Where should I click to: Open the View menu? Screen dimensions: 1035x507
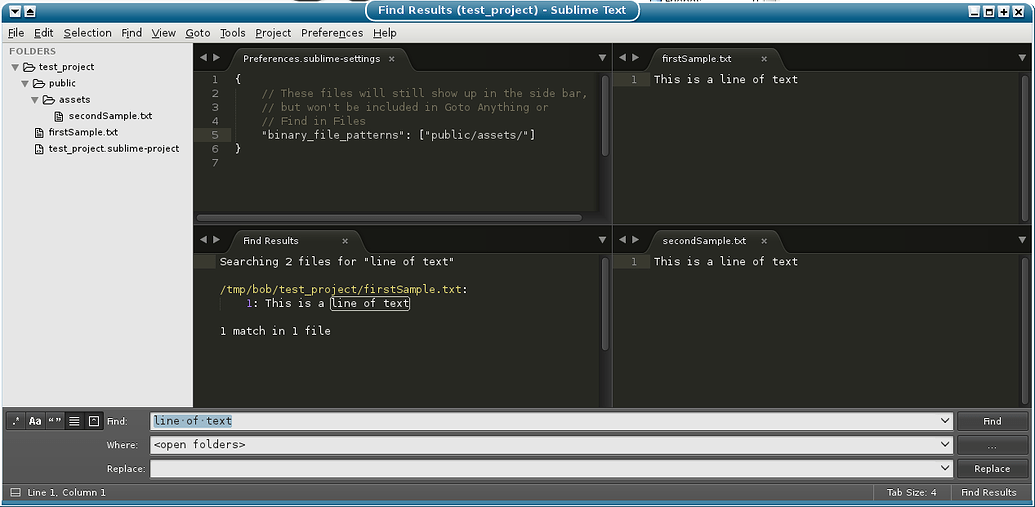pyautogui.click(x=163, y=33)
